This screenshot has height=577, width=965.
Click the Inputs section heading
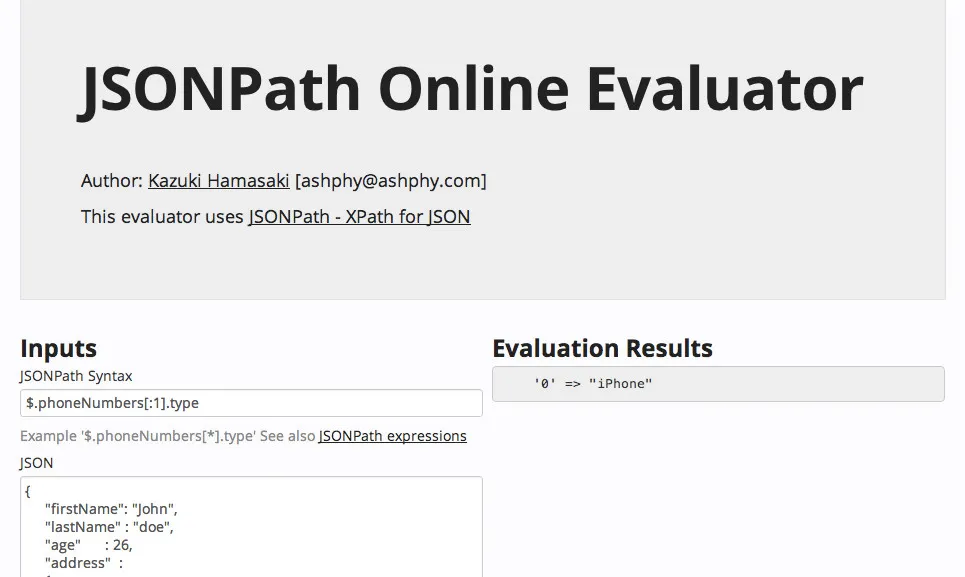(x=57, y=348)
